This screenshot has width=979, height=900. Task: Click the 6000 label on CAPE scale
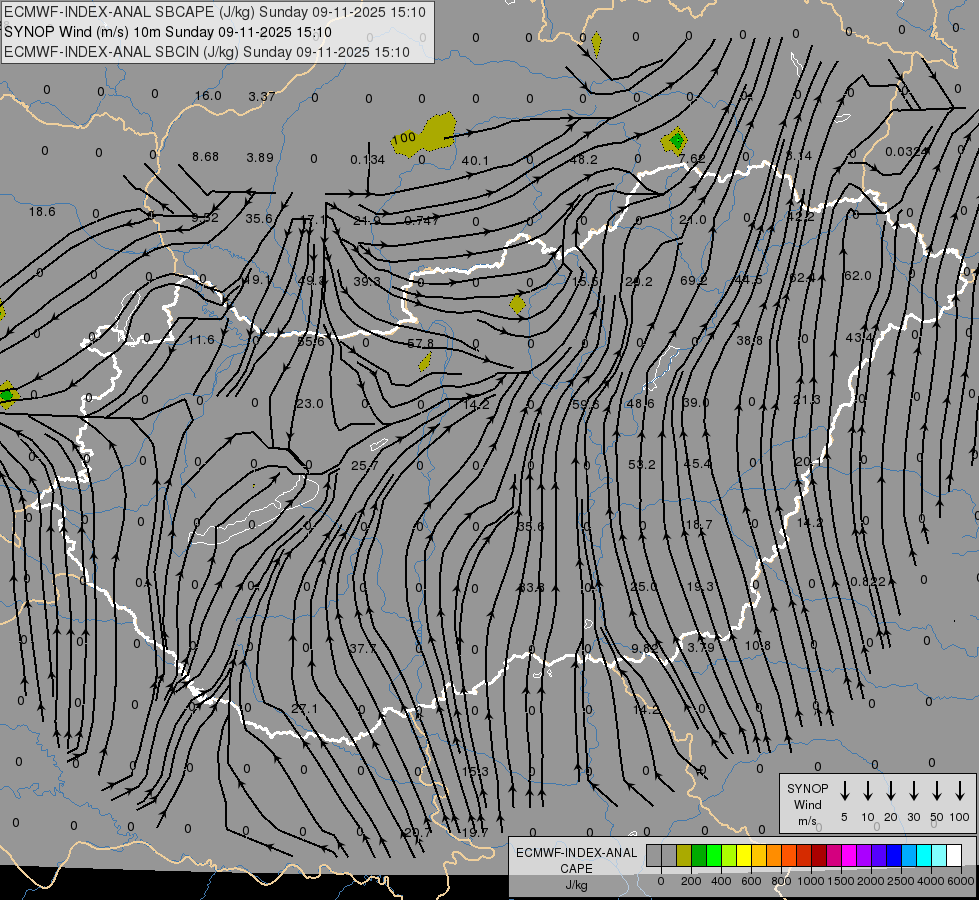[x=962, y=881]
